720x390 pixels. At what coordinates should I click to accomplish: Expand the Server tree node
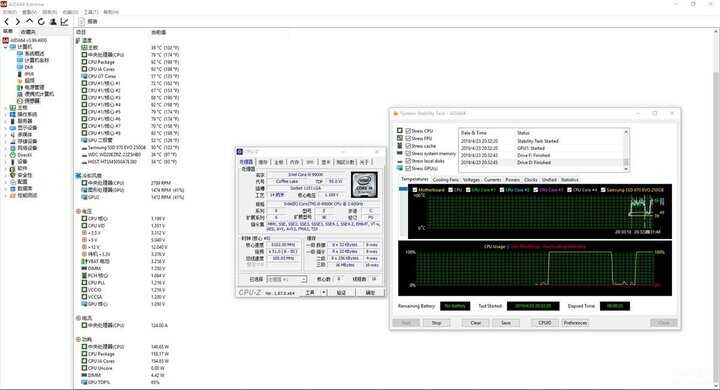tap(6, 121)
